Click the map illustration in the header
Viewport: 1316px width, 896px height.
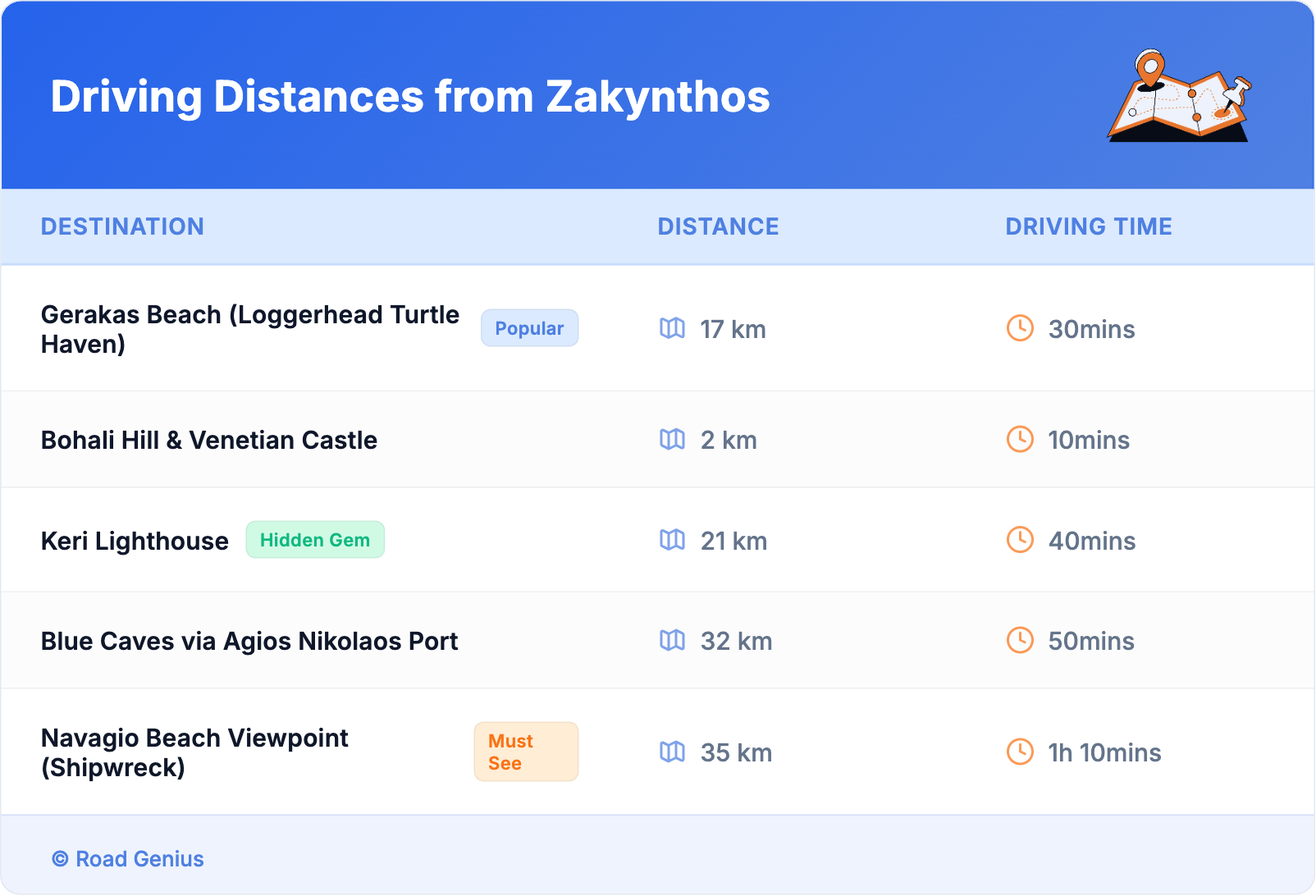(x=1179, y=96)
